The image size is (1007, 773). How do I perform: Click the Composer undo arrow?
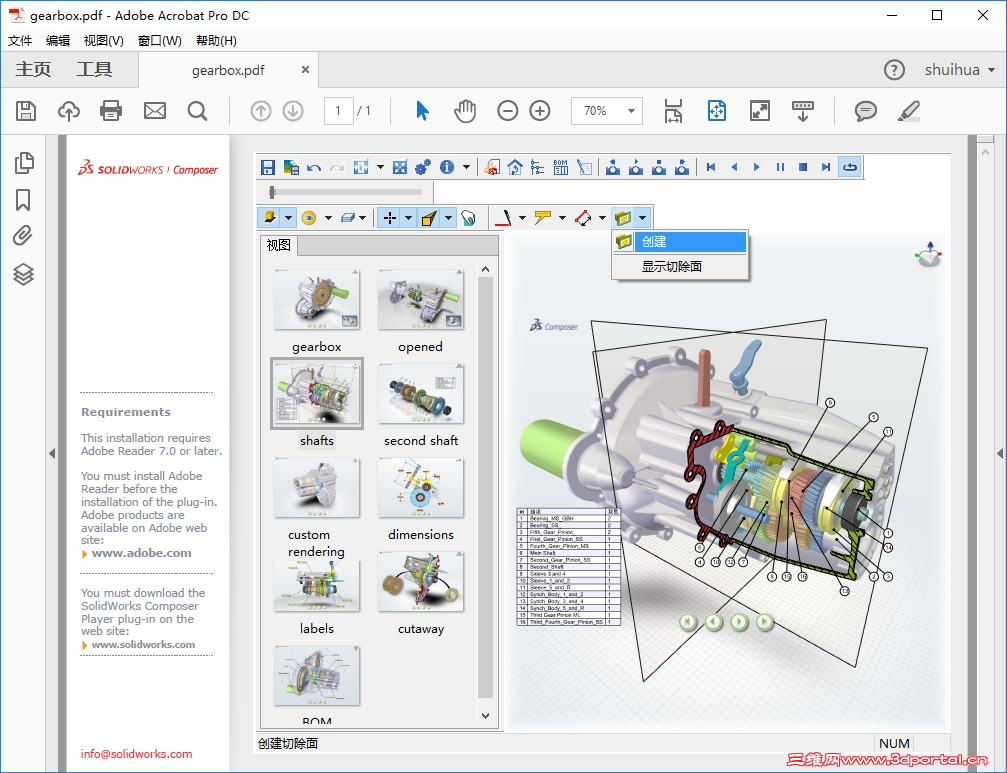click(x=314, y=168)
